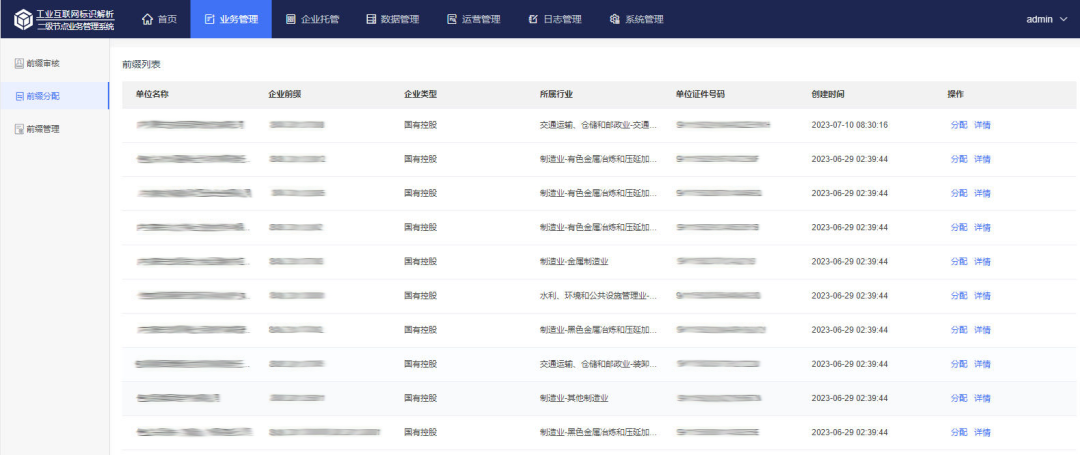Image resolution: width=1080 pixels, height=455 pixels.
Task: Click the 企业托管 building icon
Action: pos(291,19)
